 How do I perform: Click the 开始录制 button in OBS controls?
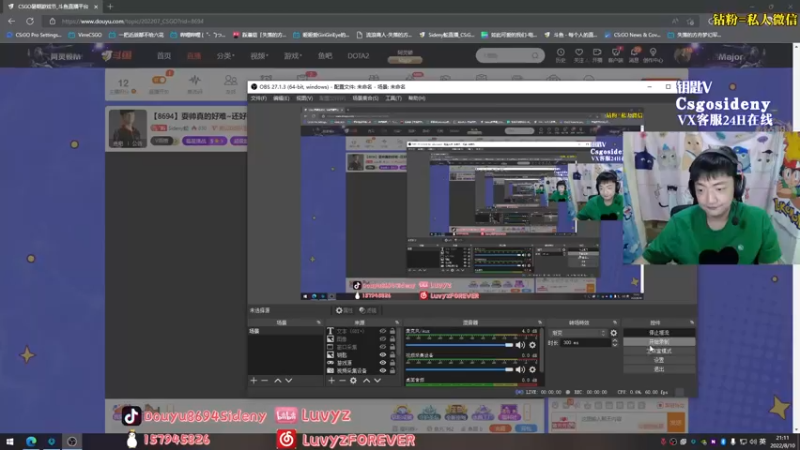pos(659,342)
